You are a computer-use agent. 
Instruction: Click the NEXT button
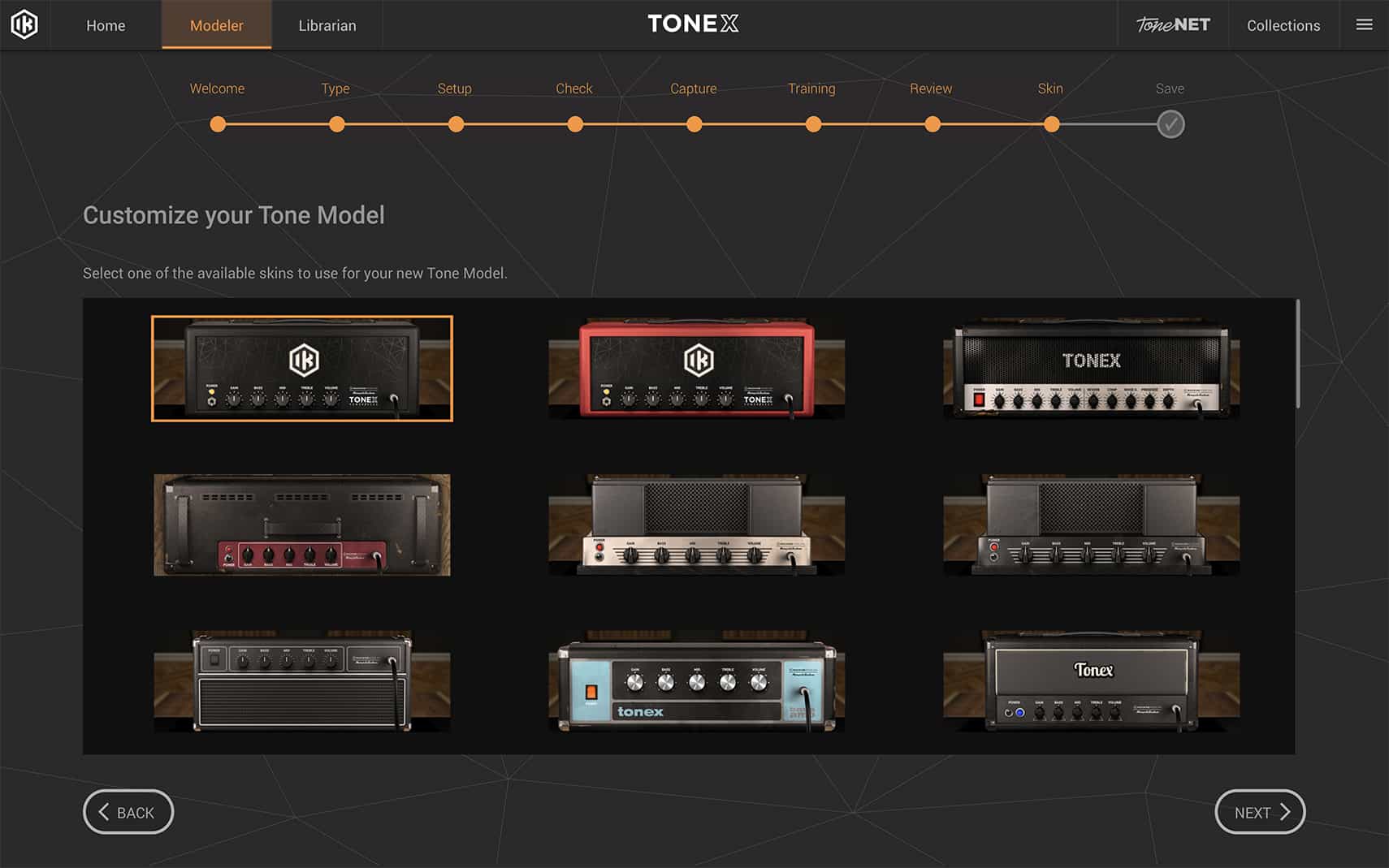pos(1259,811)
